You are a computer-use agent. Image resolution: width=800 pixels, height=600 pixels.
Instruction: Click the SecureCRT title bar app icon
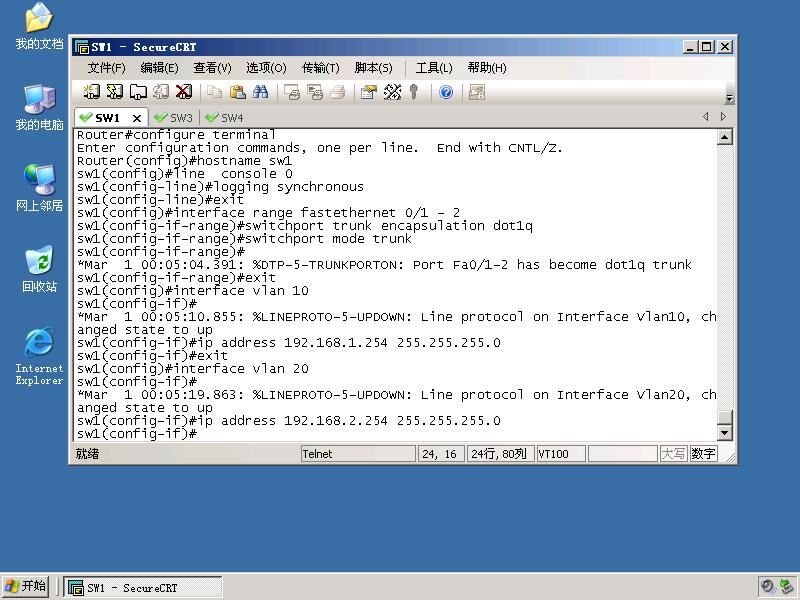pyautogui.click(x=82, y=47)
